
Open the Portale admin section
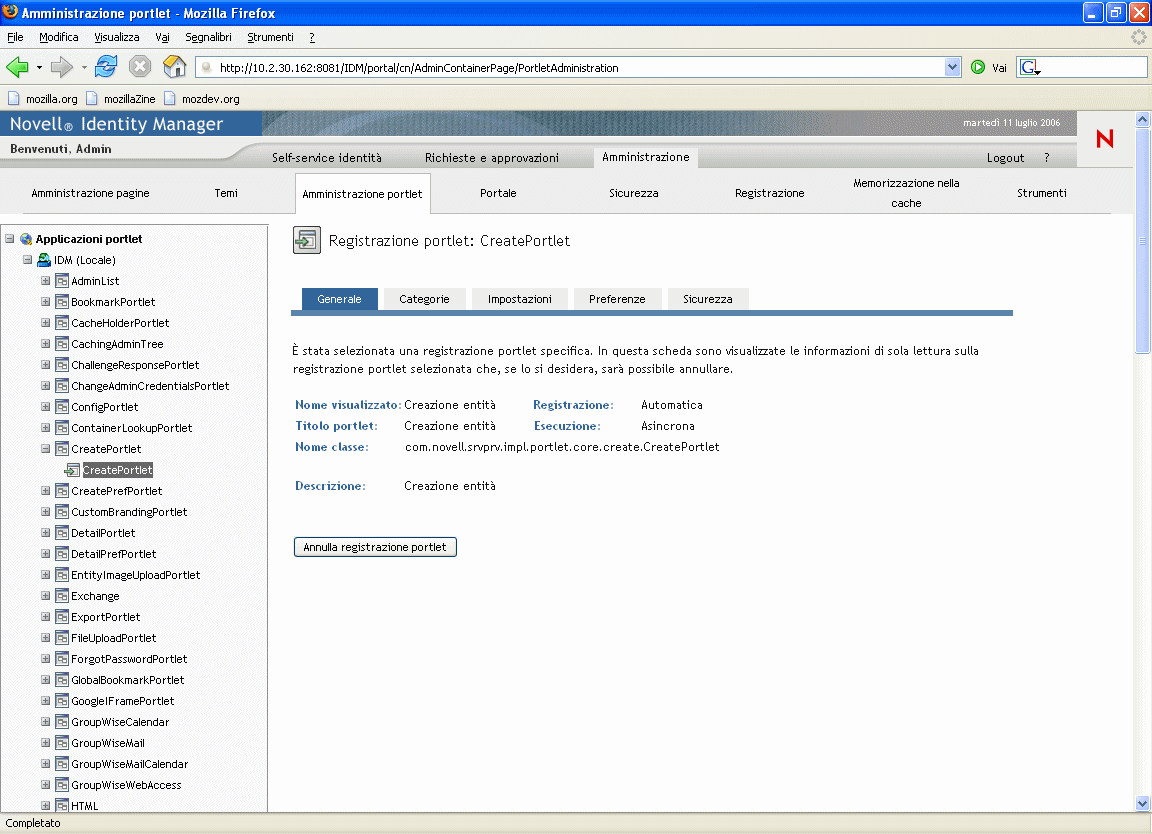click(498, 193)
